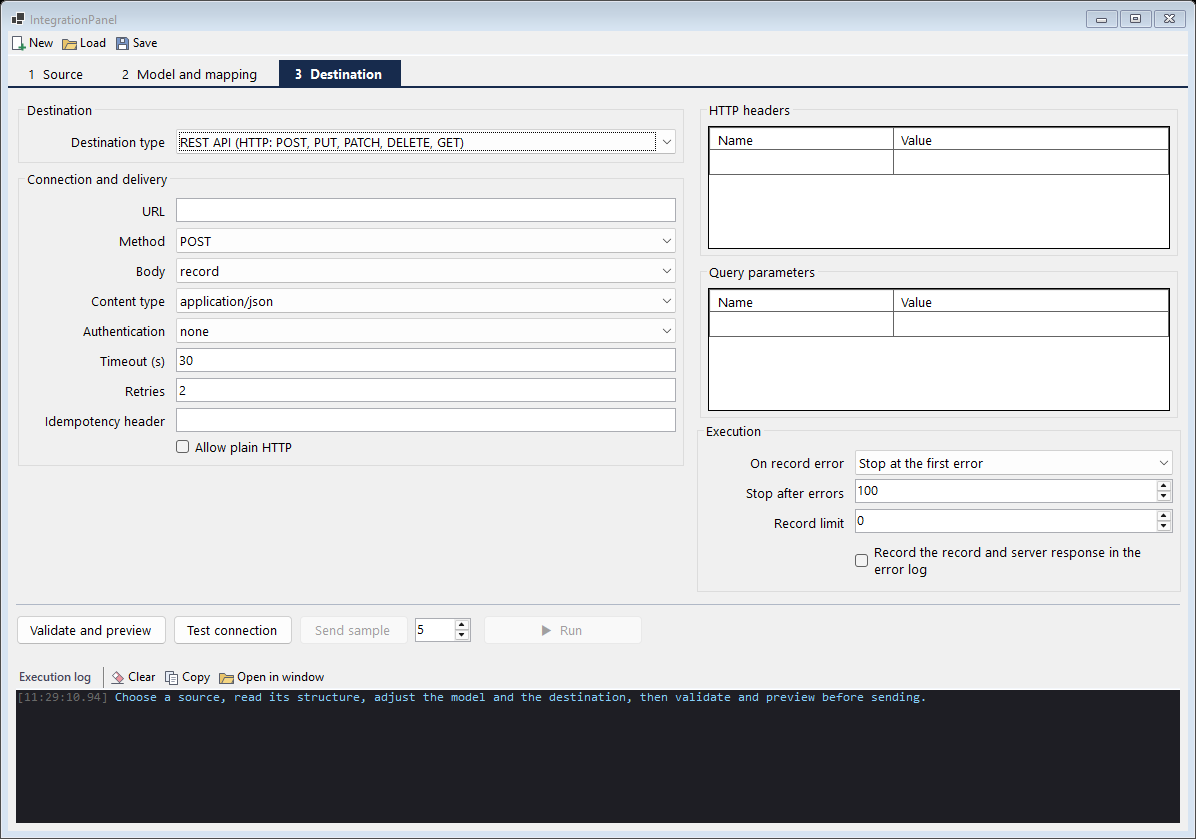Increase the sample count spinner

pos(461,625)
